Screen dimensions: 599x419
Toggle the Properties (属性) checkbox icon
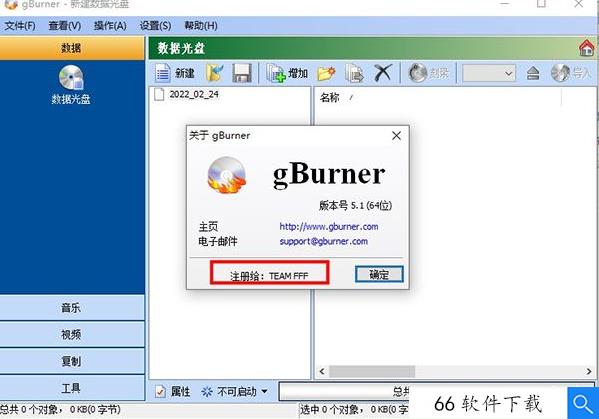click(x=160, y=391)
